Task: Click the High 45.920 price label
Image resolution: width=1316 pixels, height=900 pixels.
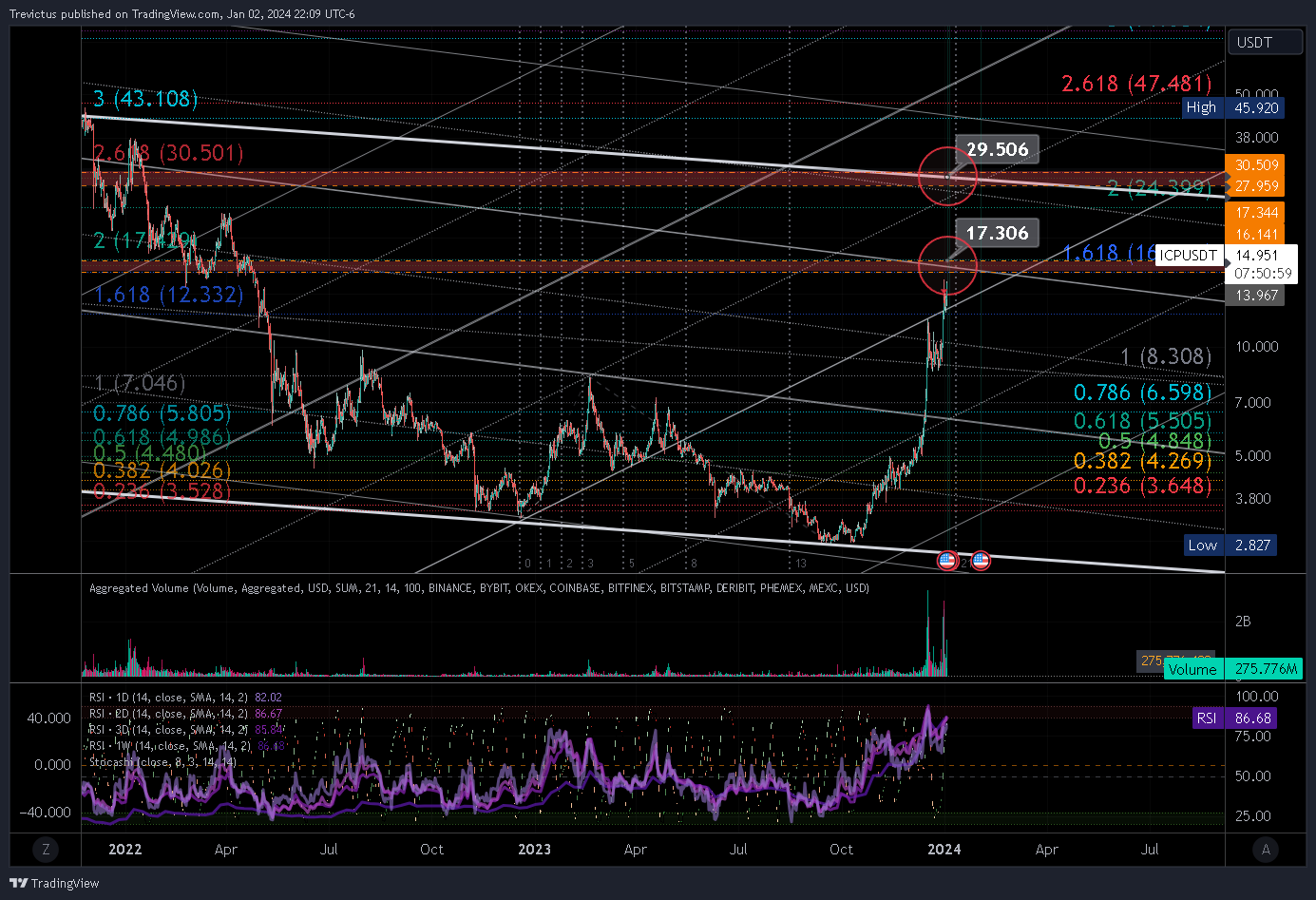Action: coord(1232,107)
